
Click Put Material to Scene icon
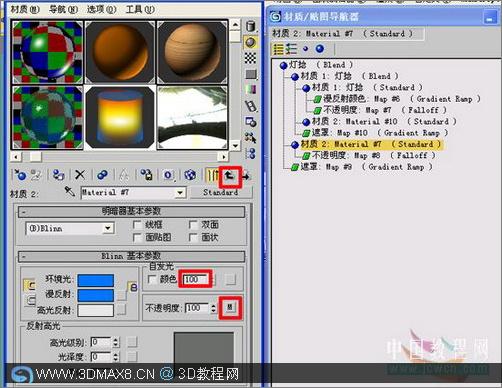(36, 175)
